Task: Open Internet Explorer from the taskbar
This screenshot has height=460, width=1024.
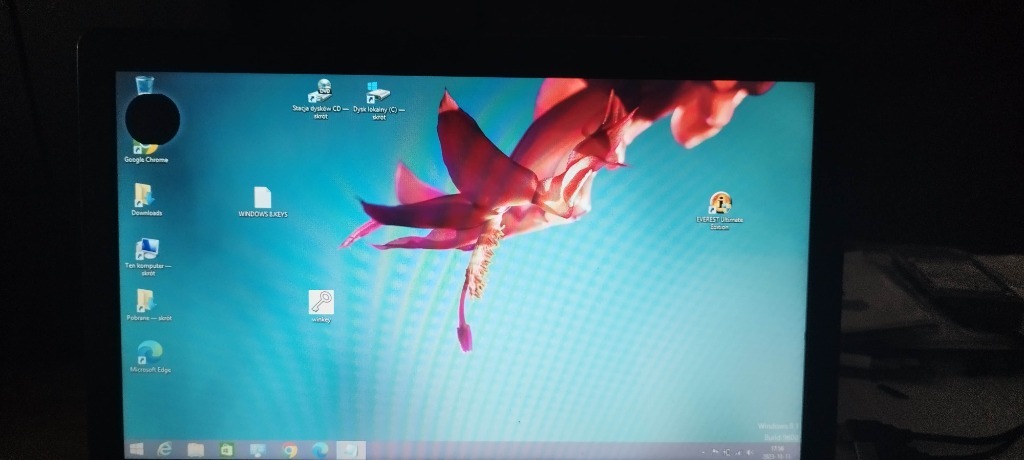Action: [x=165, y=449]
